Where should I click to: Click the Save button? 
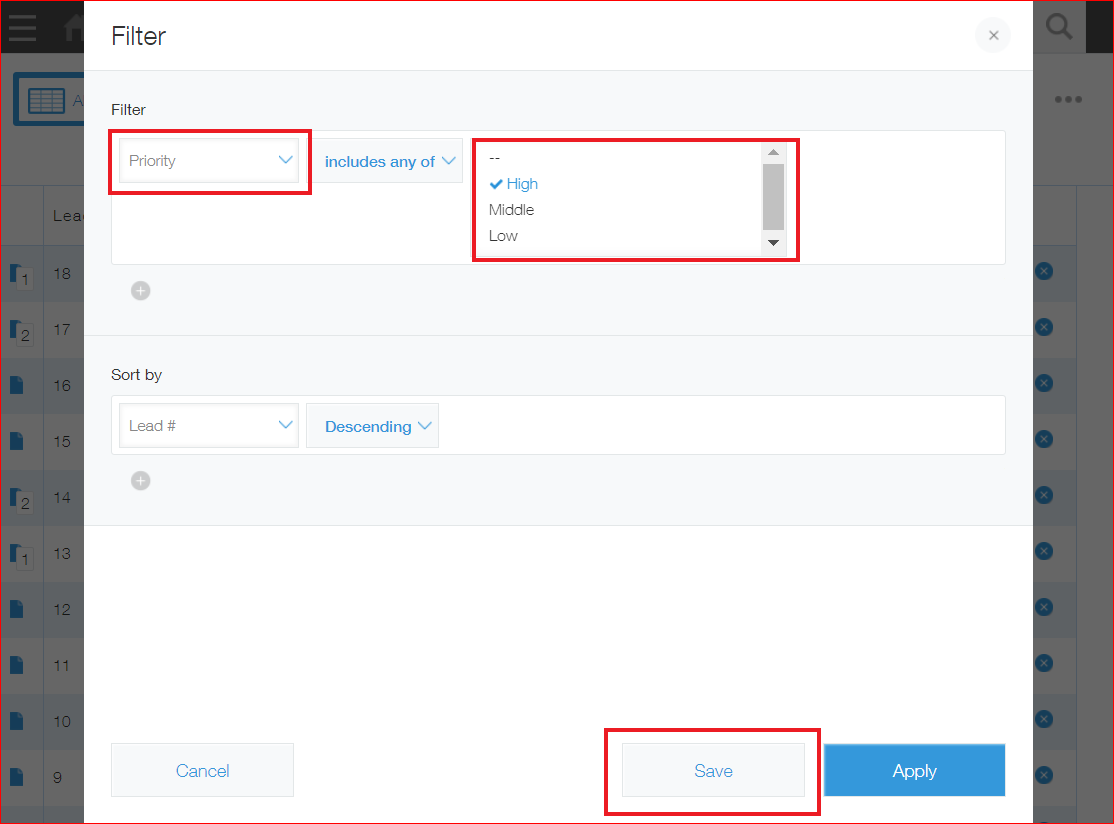713,770
